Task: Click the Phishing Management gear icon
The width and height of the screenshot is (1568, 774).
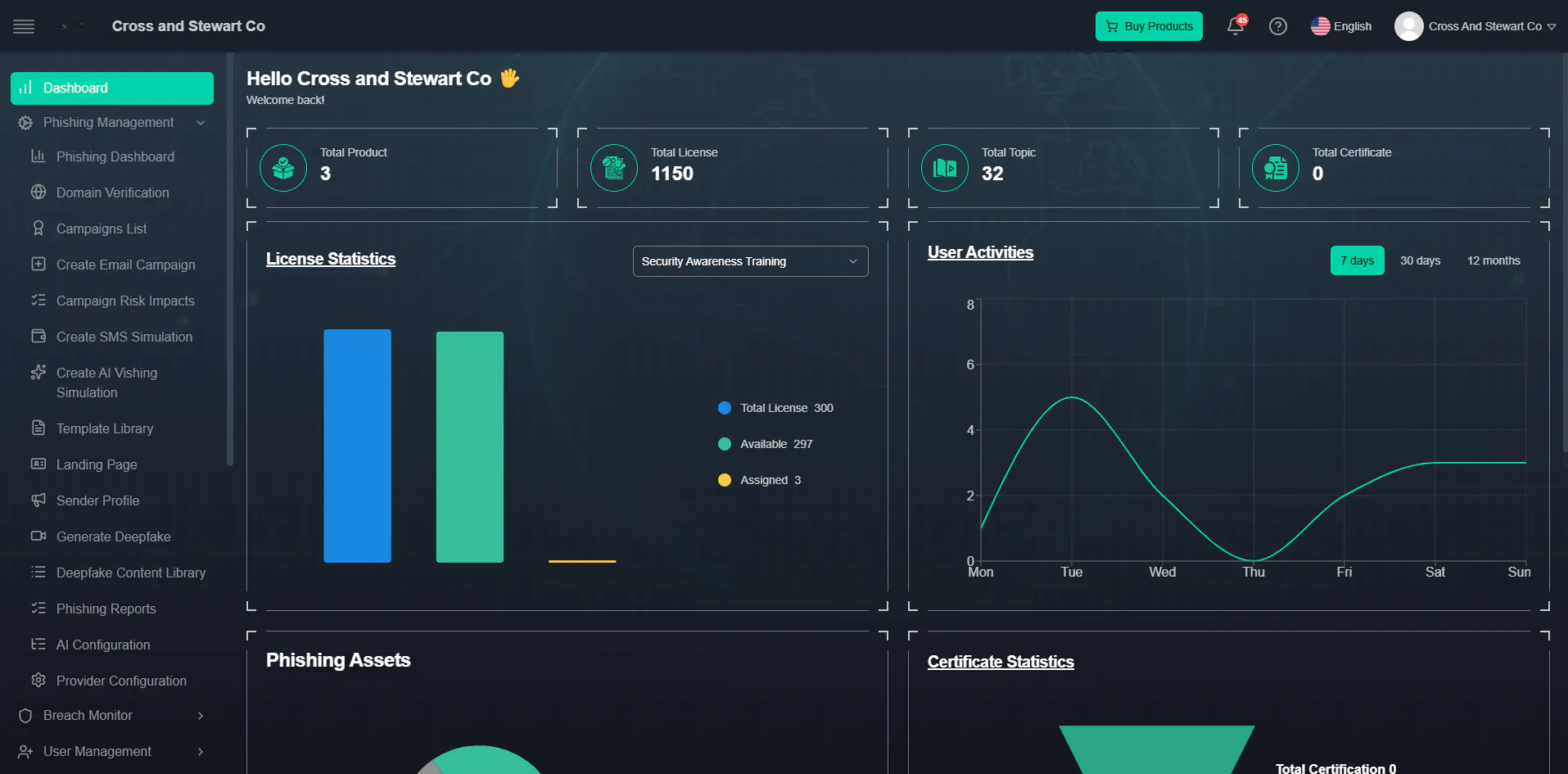Action: pyautogui.click(x=25, y=123)
